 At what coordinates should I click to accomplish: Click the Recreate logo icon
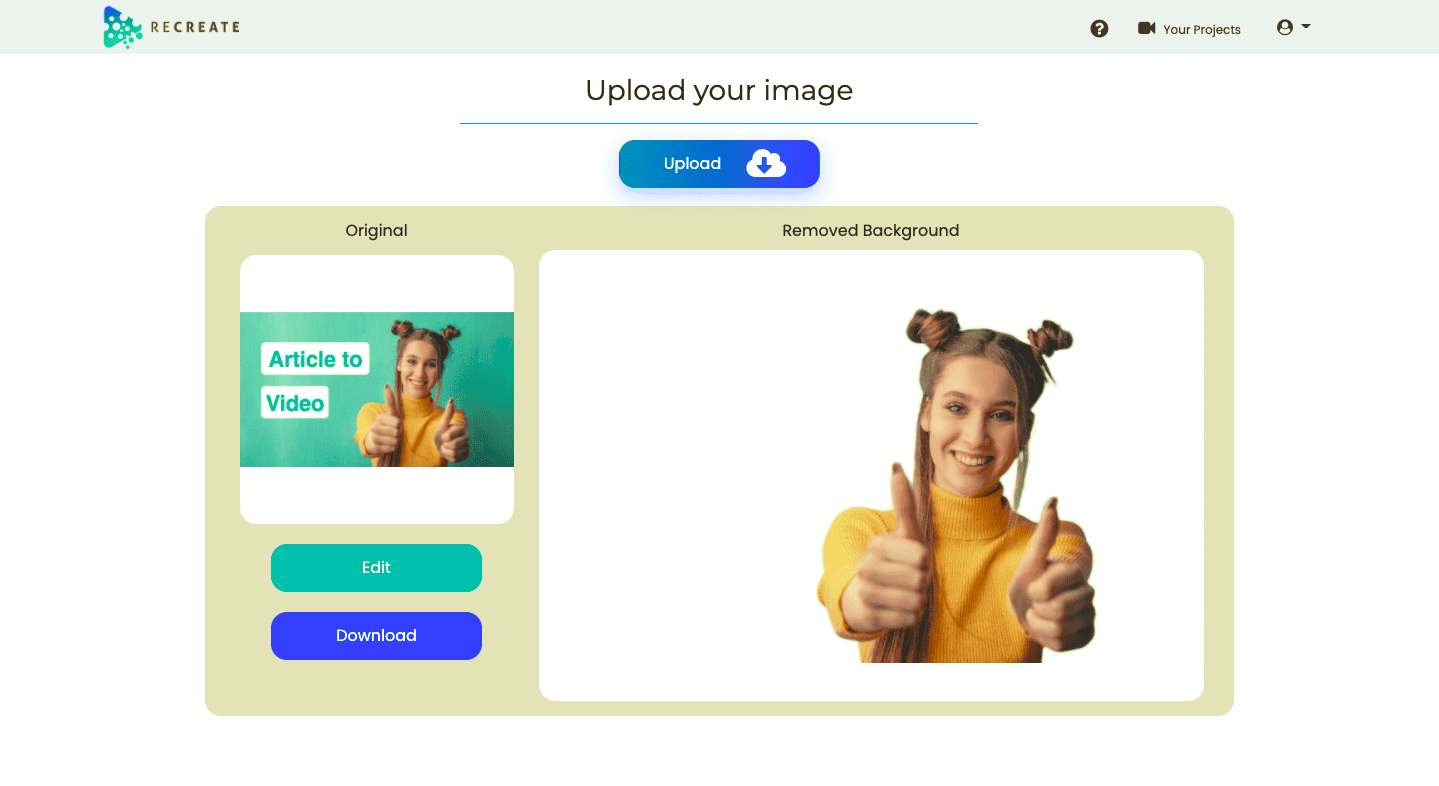(122, 27)
